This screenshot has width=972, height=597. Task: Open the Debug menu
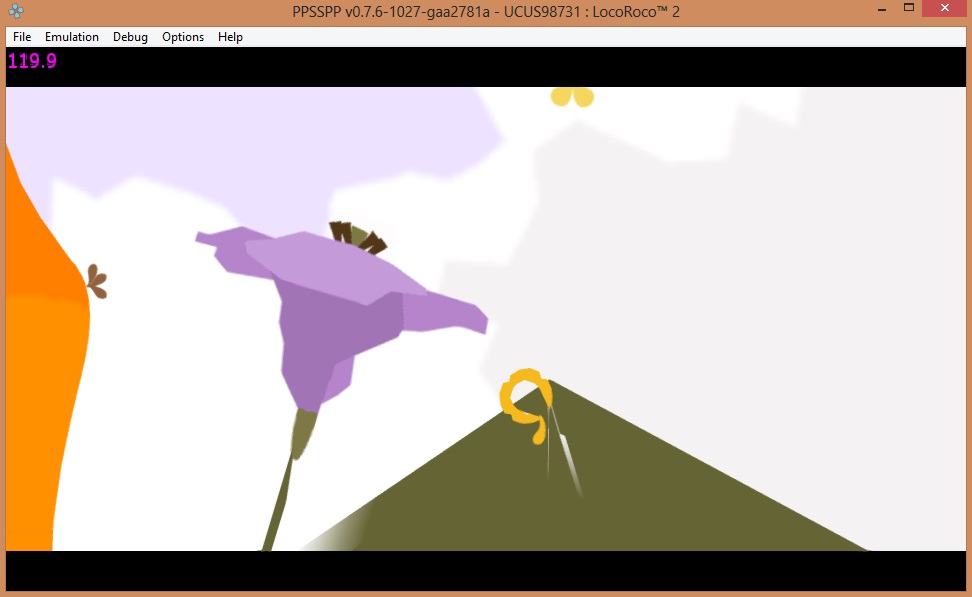130,37
